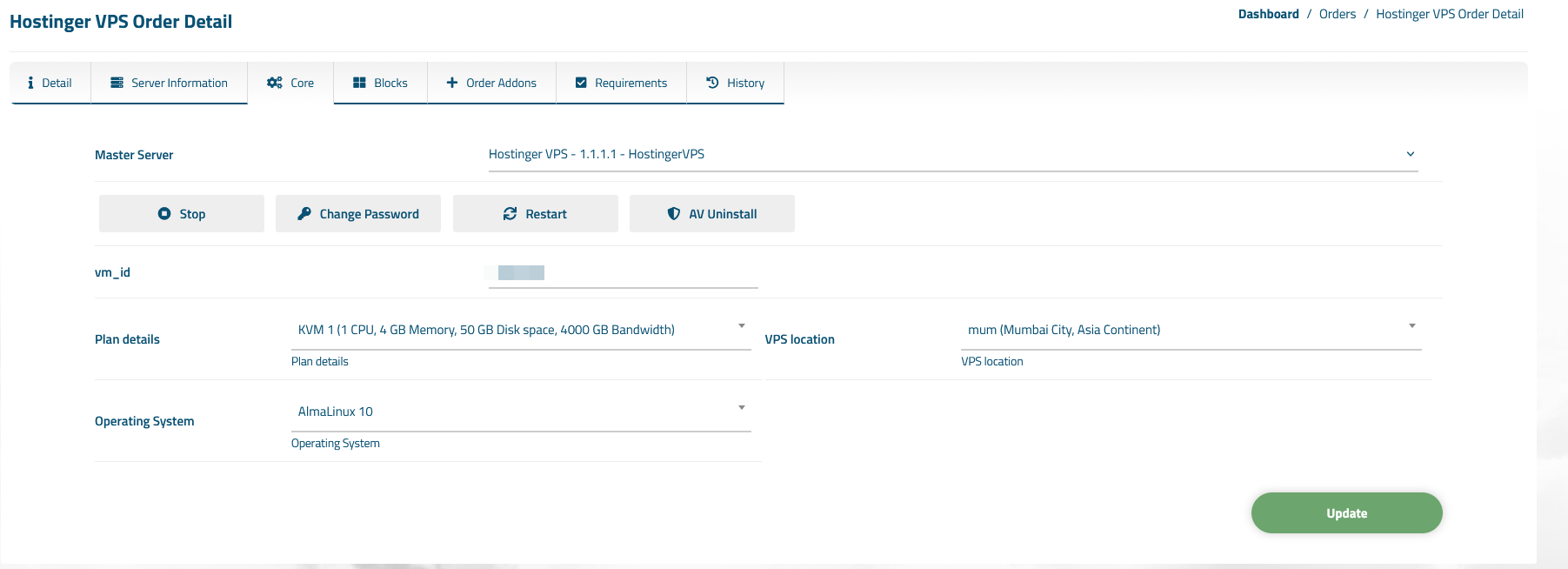The image size is (1568, 569).
Task: Click the stop icon inside the Stop button
Action: (163, 213)
